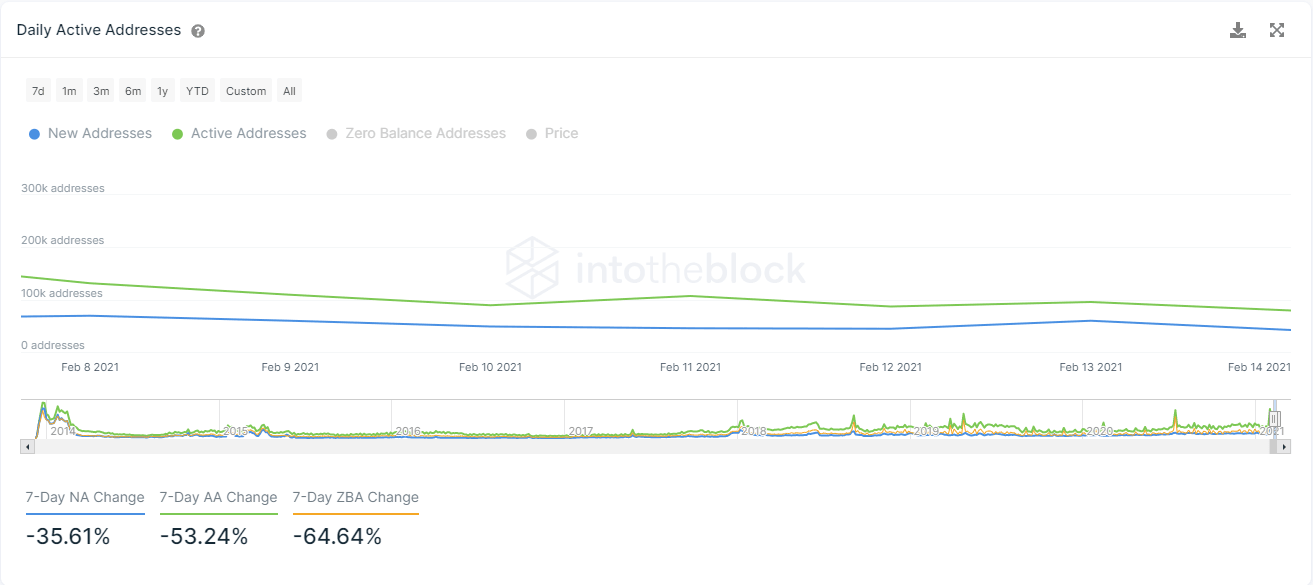Select the 1m time range
Screen dimensions: 1313x585
pos(68,90)
